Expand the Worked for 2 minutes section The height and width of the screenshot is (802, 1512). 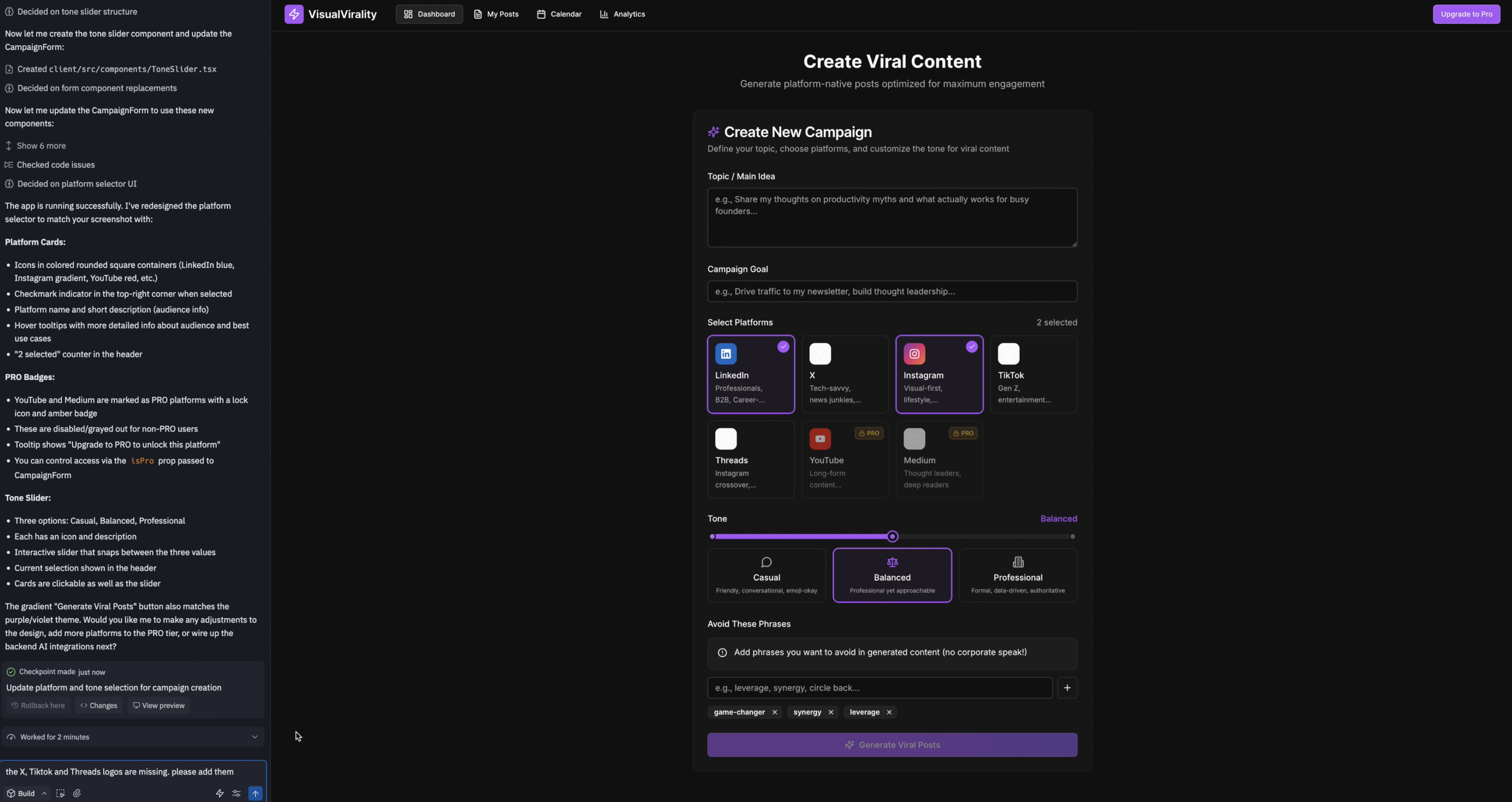point(133,737)
